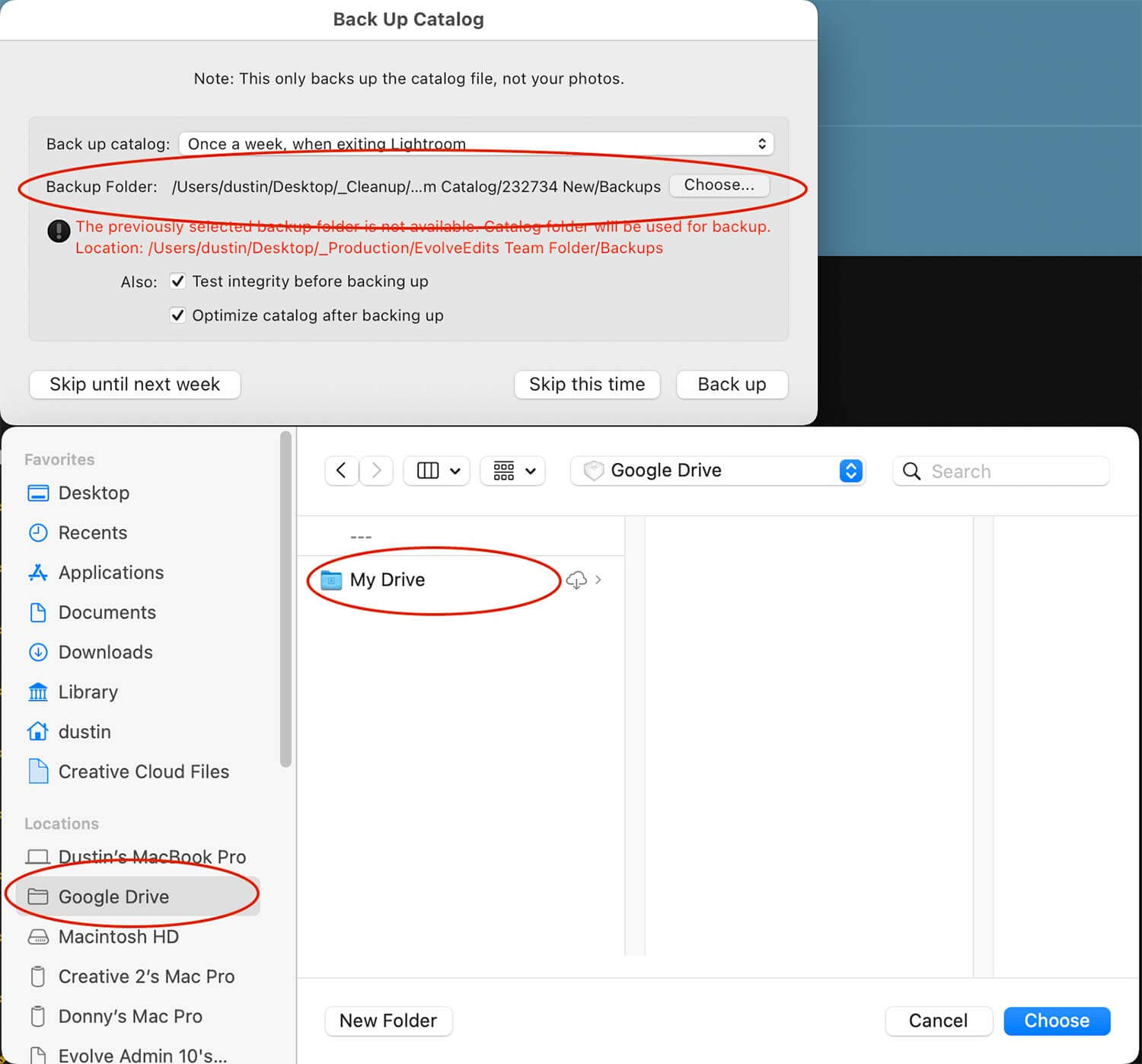This screenshot has height=1064, width=1142.
Task: Click Choose... next to Backup Folder
Action: point(719,185)
